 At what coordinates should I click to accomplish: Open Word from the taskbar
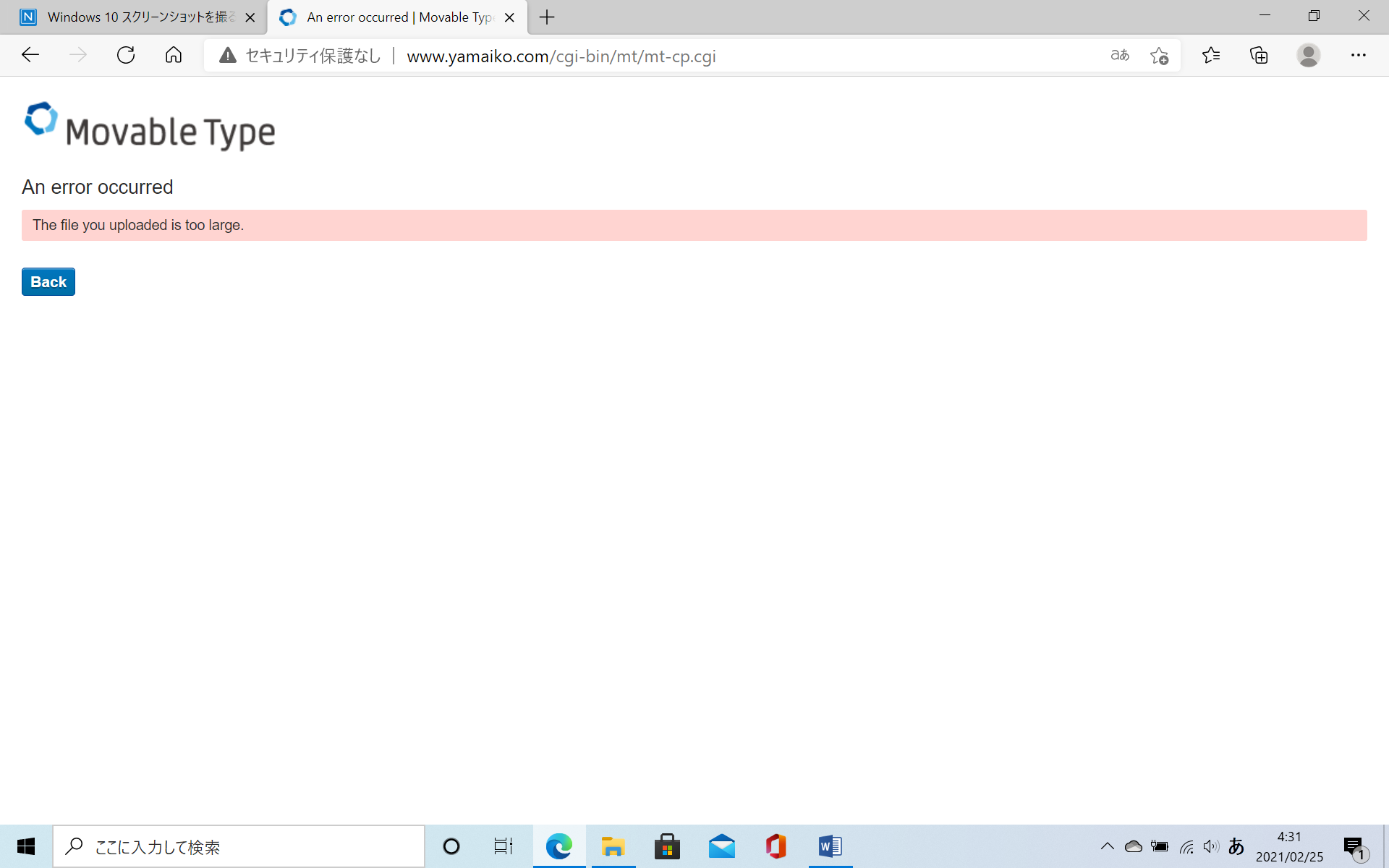click(831, 846)
